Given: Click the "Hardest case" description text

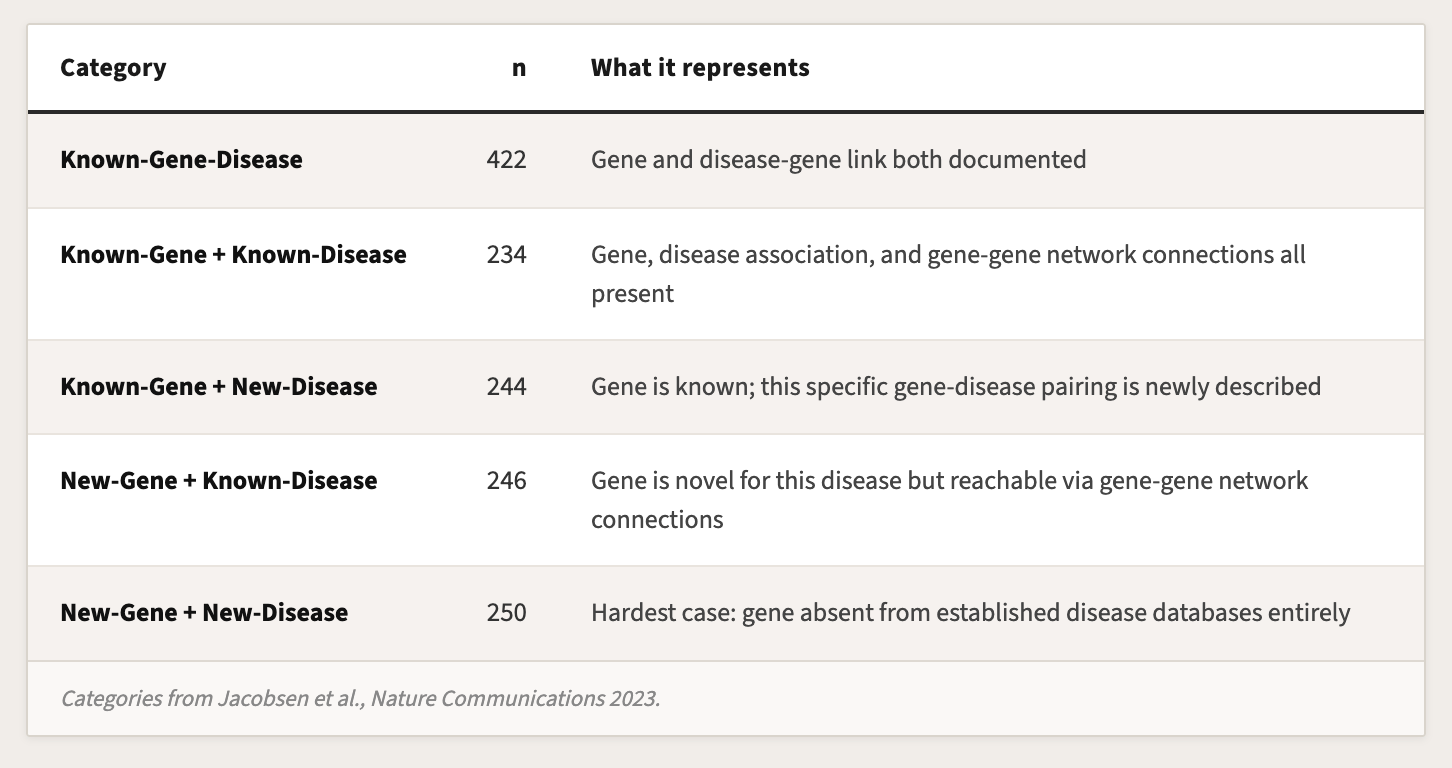Looking at the screenshot, I should coord(970,613).
